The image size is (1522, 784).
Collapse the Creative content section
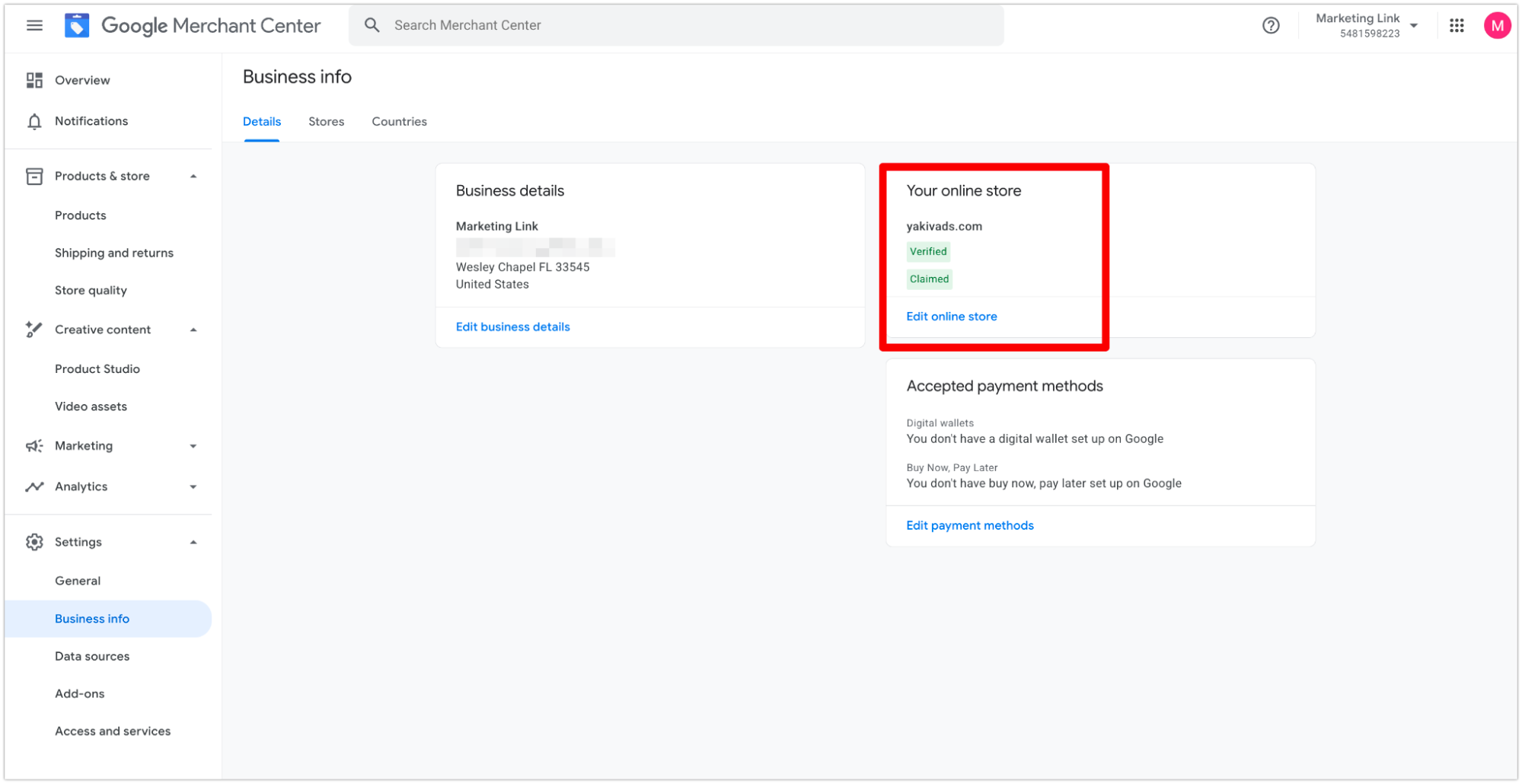coord(193,330)
